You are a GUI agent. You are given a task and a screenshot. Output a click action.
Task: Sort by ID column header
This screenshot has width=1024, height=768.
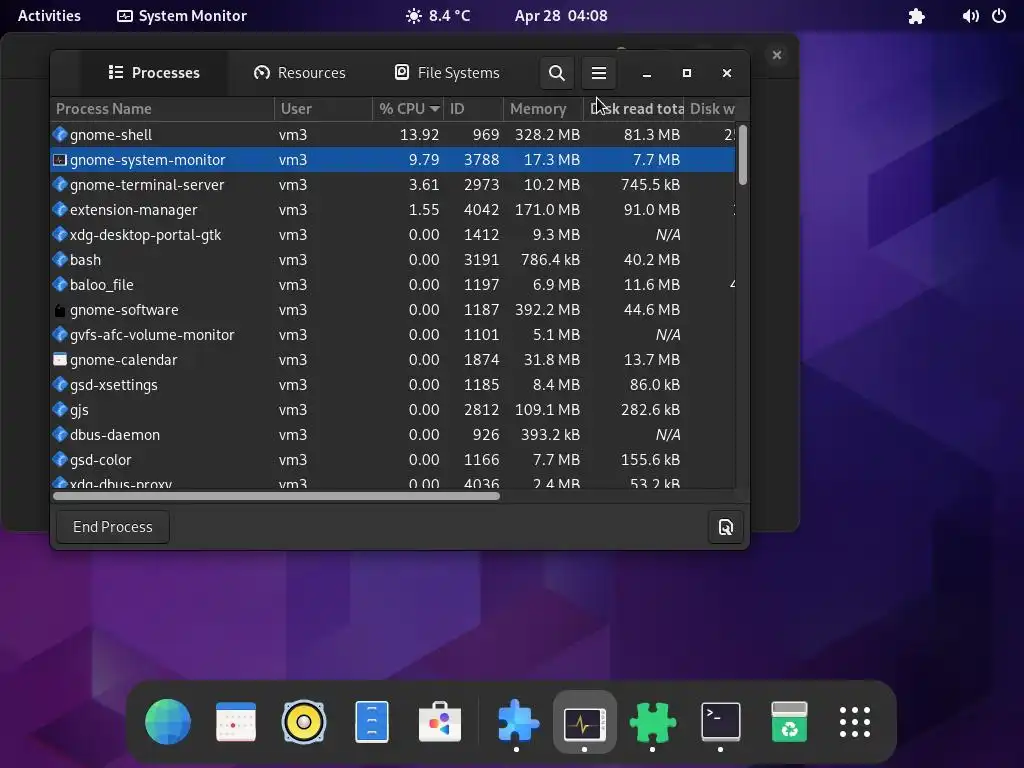473,109
